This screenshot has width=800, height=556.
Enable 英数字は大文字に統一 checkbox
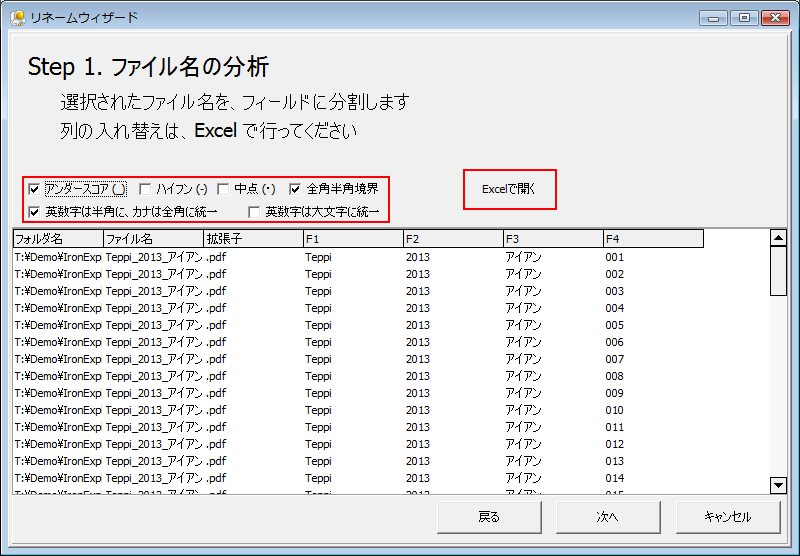pos(254,212)
